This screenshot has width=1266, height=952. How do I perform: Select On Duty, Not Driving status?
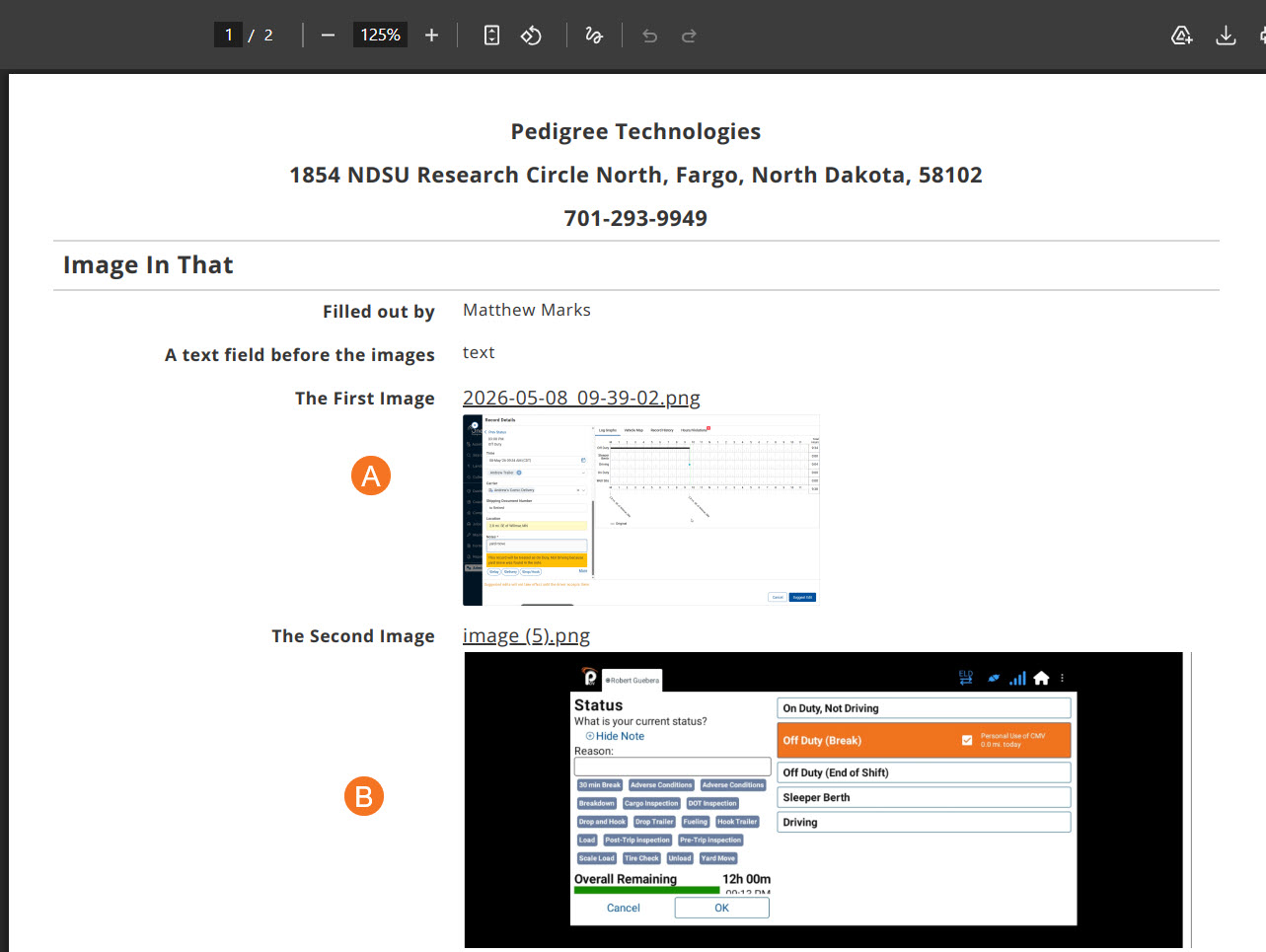pyautogui.click(x=924, y=708)
